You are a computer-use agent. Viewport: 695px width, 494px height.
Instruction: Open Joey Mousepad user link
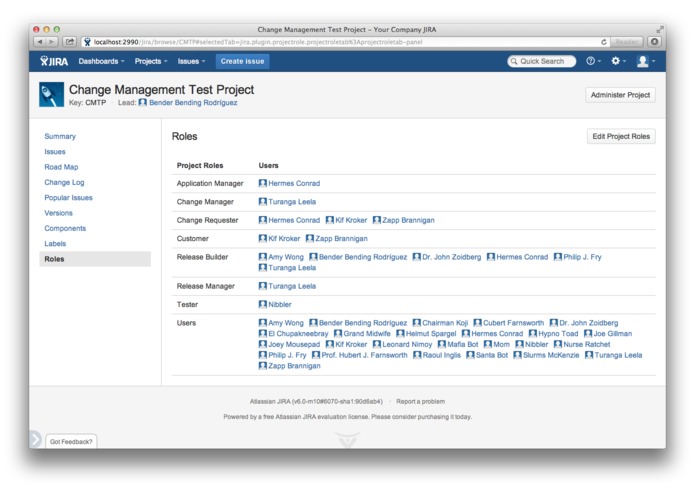[294, 344]
